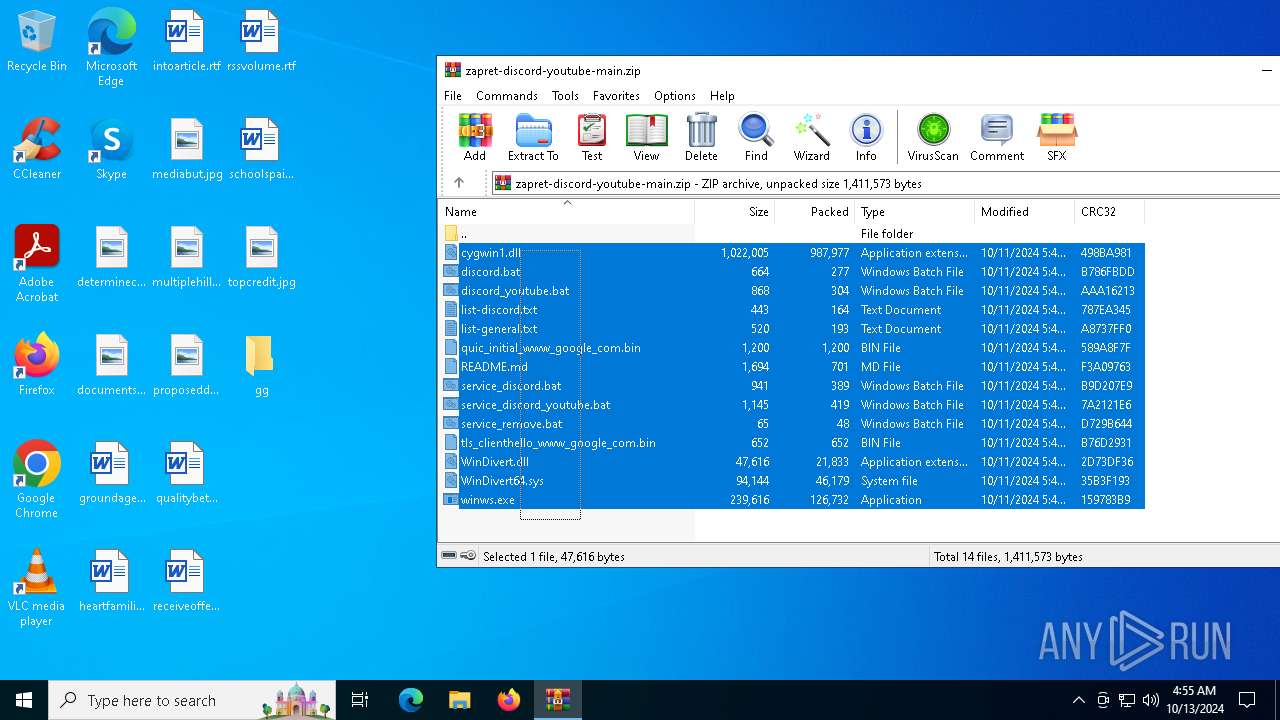
Task: Select winws.exe application file
Action: [x=792, y=500]
